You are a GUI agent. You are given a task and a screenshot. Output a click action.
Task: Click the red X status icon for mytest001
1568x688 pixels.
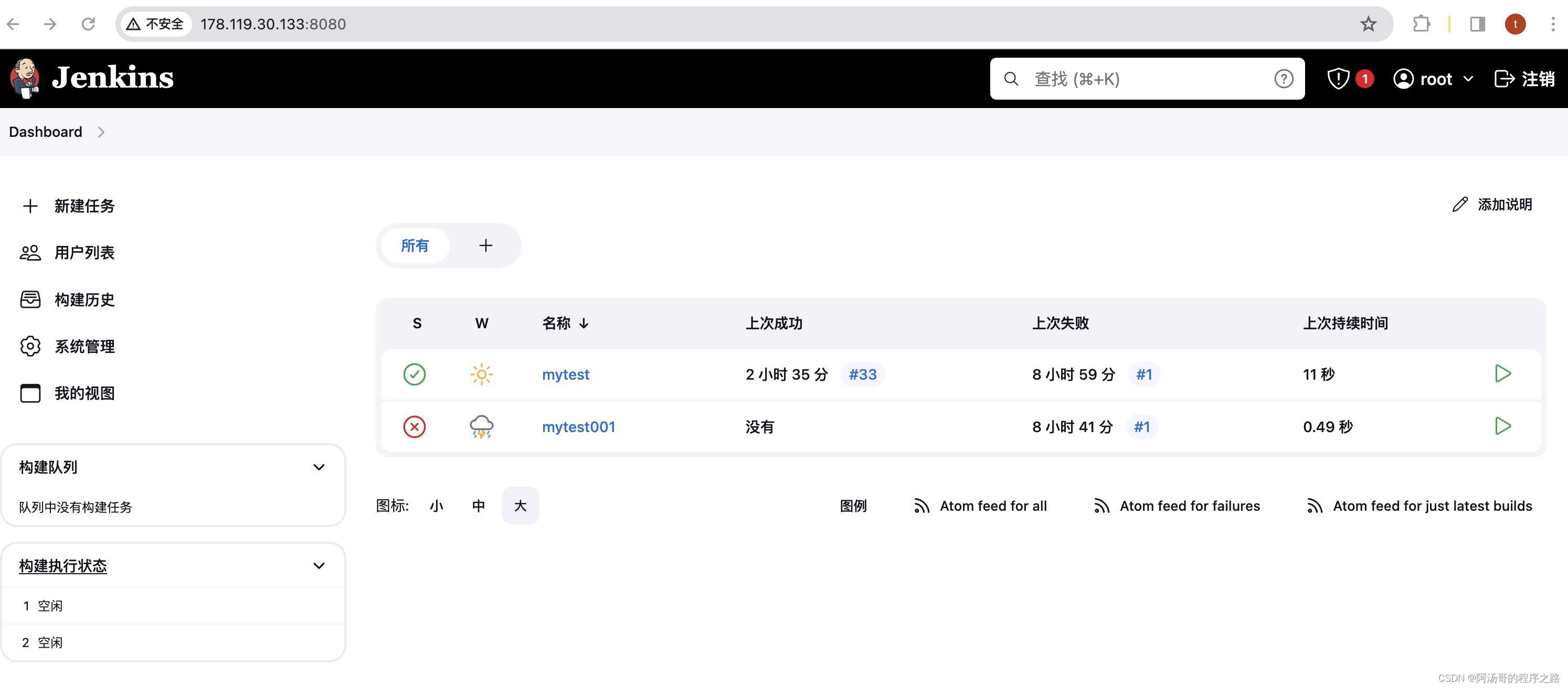tap(414, 427)
